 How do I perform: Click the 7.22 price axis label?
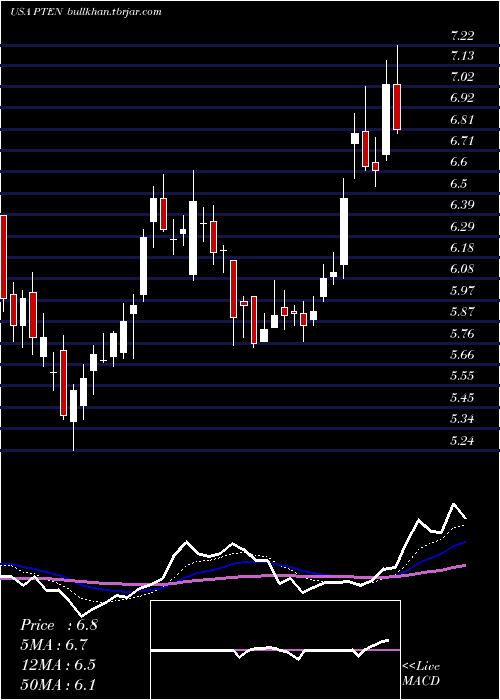pos(462,35)
